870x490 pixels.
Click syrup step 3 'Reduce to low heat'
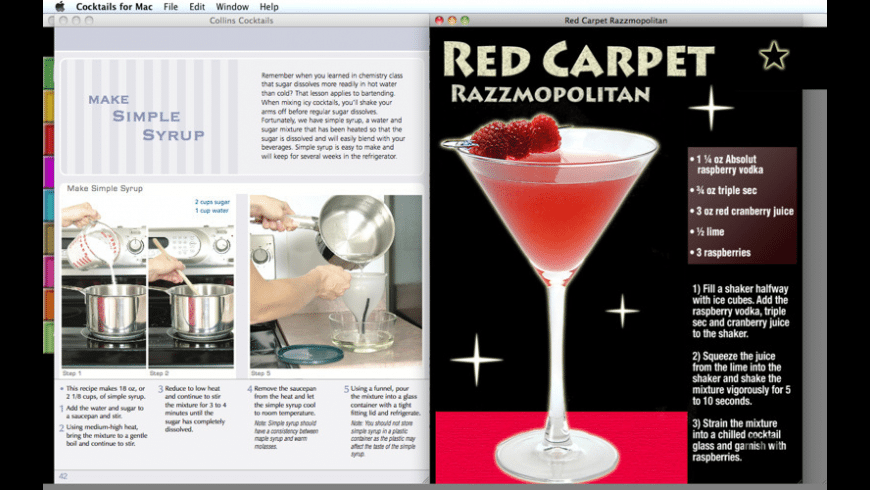[193, 409]
